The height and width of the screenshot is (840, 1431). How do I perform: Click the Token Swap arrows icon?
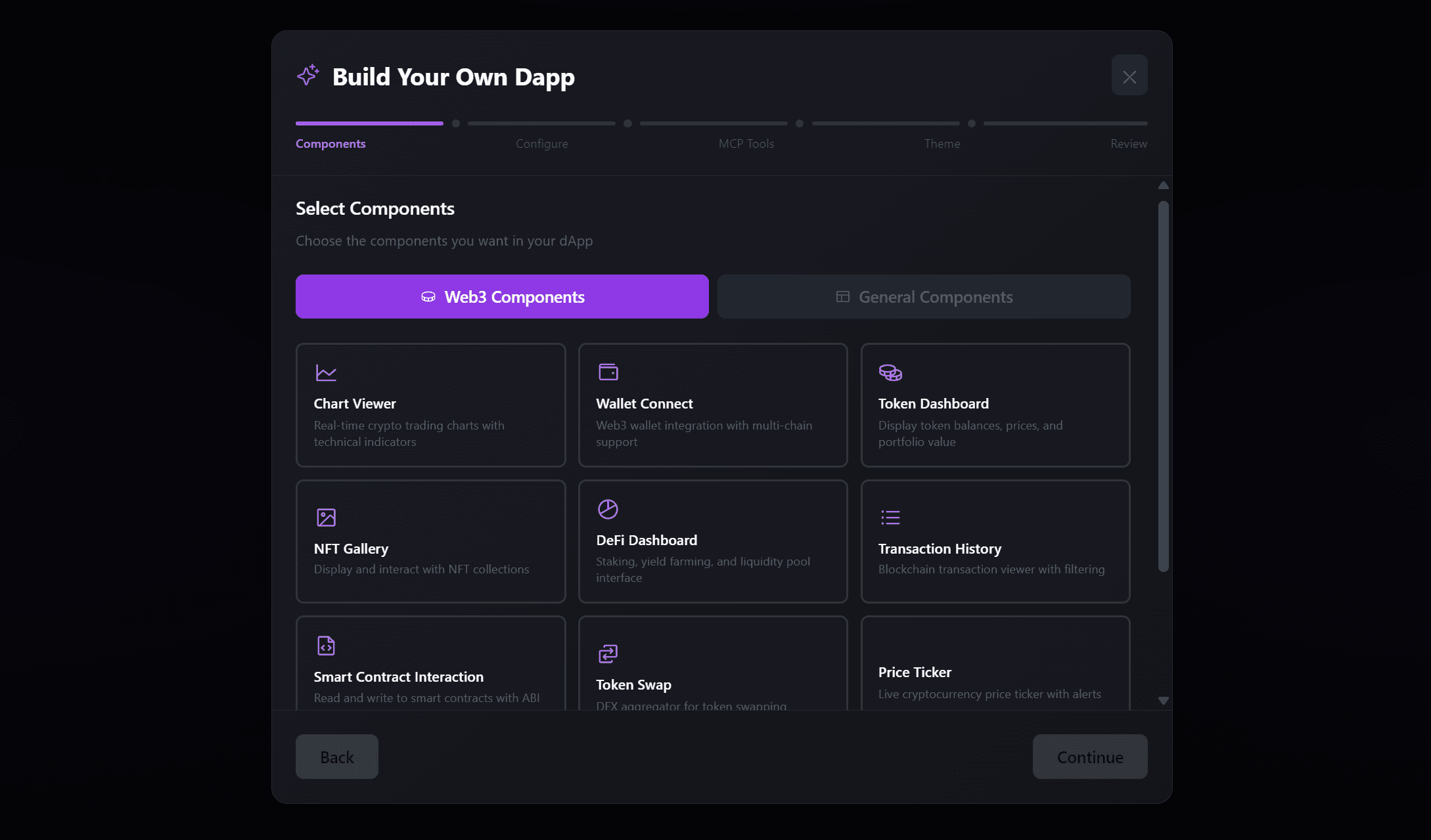coord(608,653)
